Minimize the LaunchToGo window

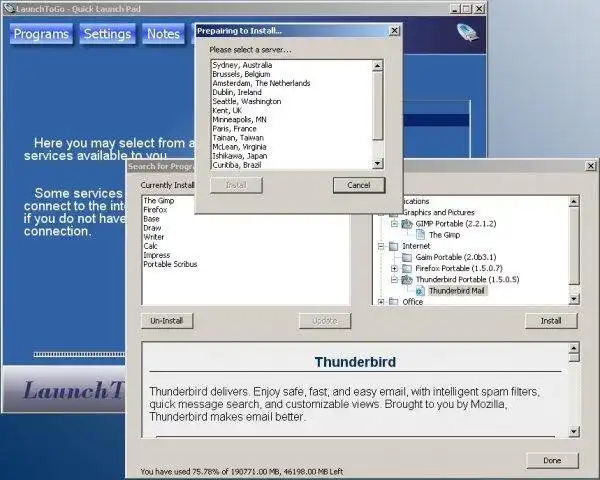click(455, 9)
